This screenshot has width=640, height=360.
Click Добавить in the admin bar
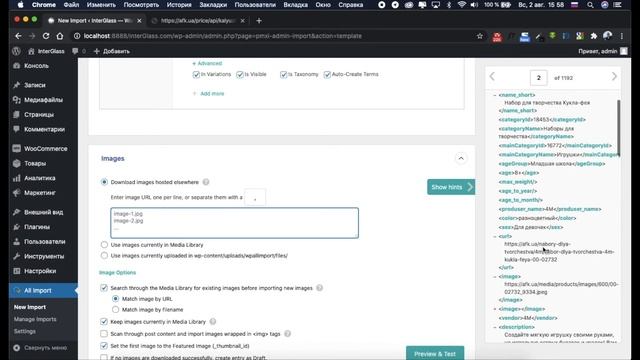(112, 51)
